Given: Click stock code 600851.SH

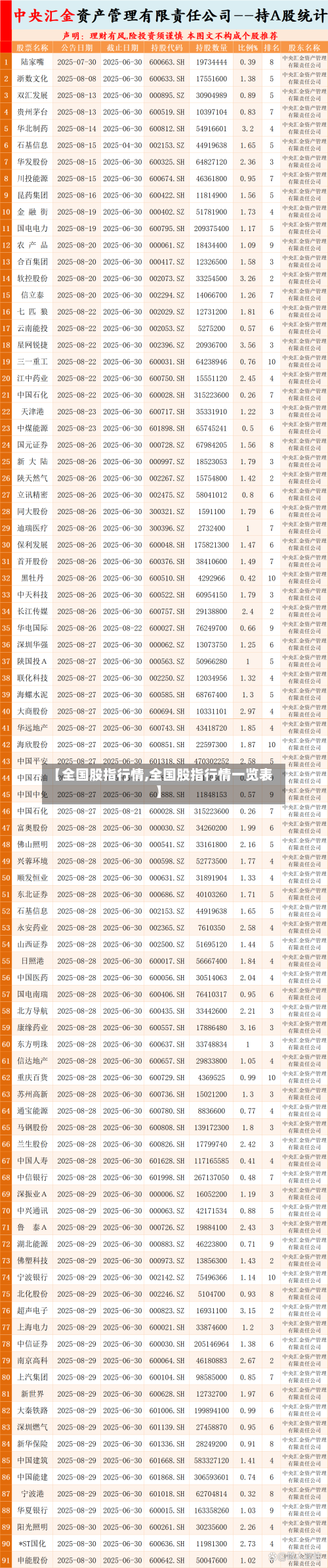Looking at the screenshot, I should point(167,745).
